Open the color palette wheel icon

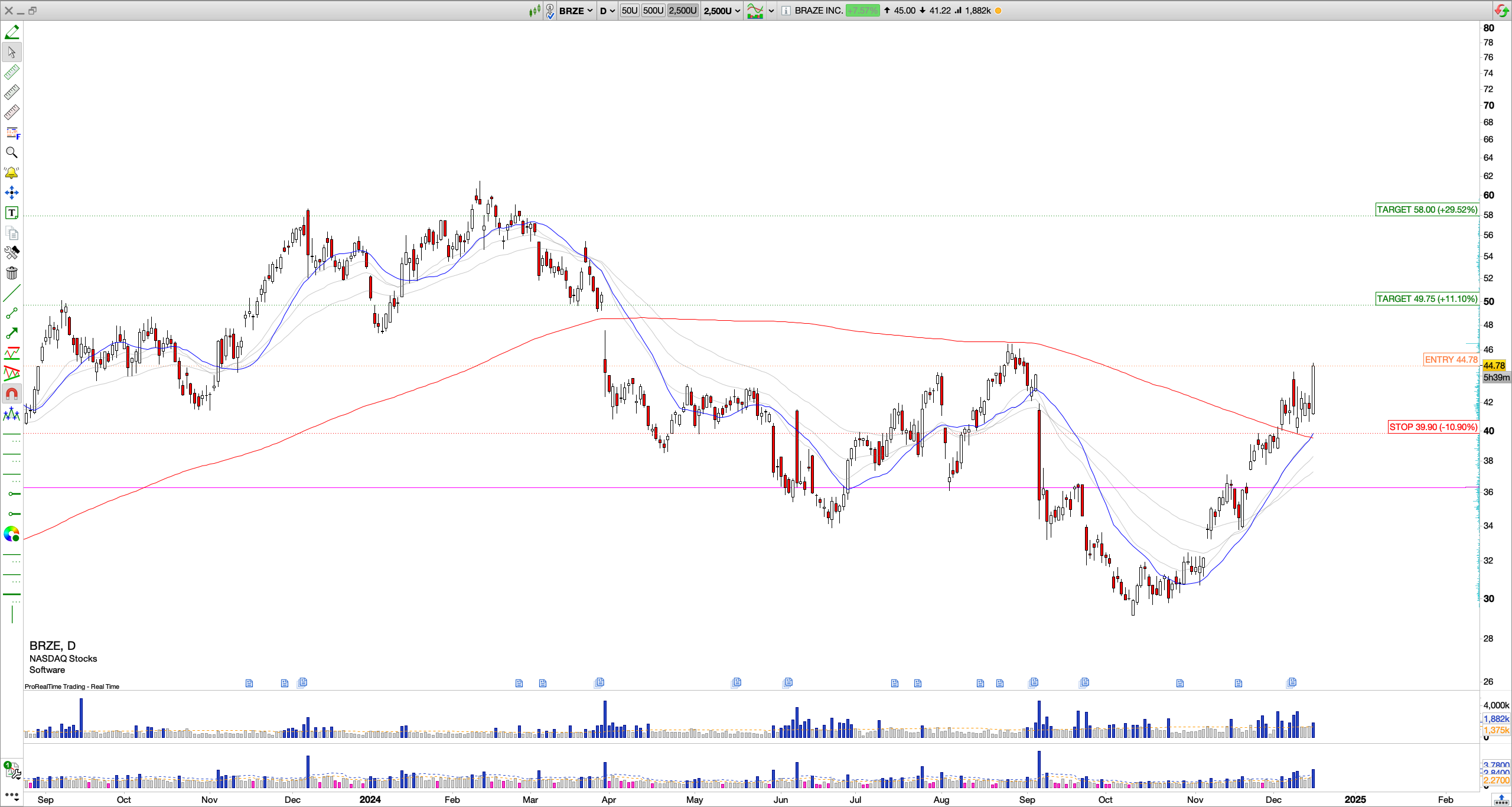click(12, 534)
